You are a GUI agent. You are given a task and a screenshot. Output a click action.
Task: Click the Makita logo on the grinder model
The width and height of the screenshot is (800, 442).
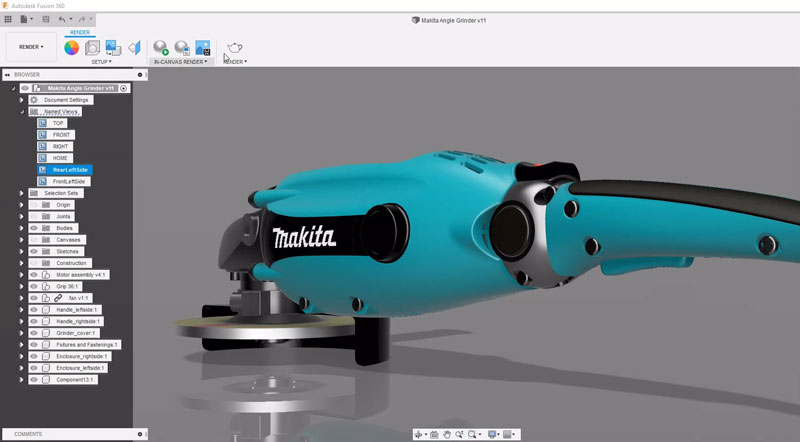[x=304, y=238]
